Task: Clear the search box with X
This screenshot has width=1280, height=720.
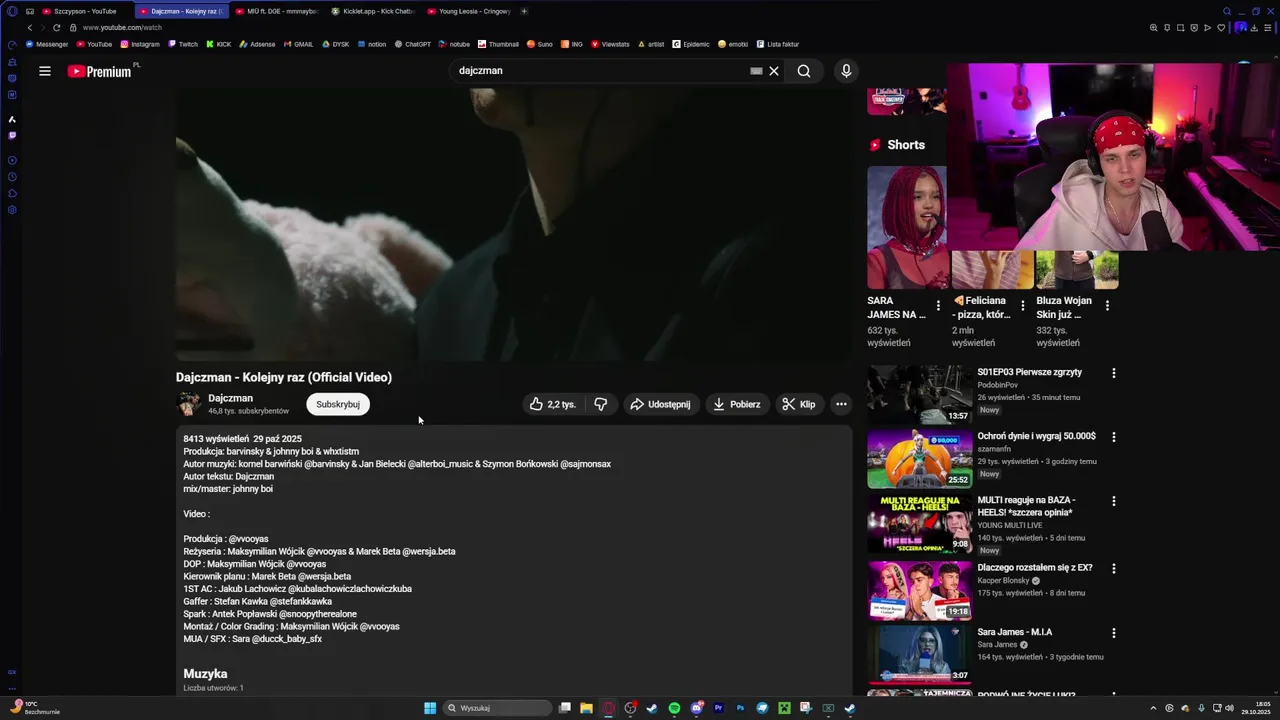Action: pos(774,71)
